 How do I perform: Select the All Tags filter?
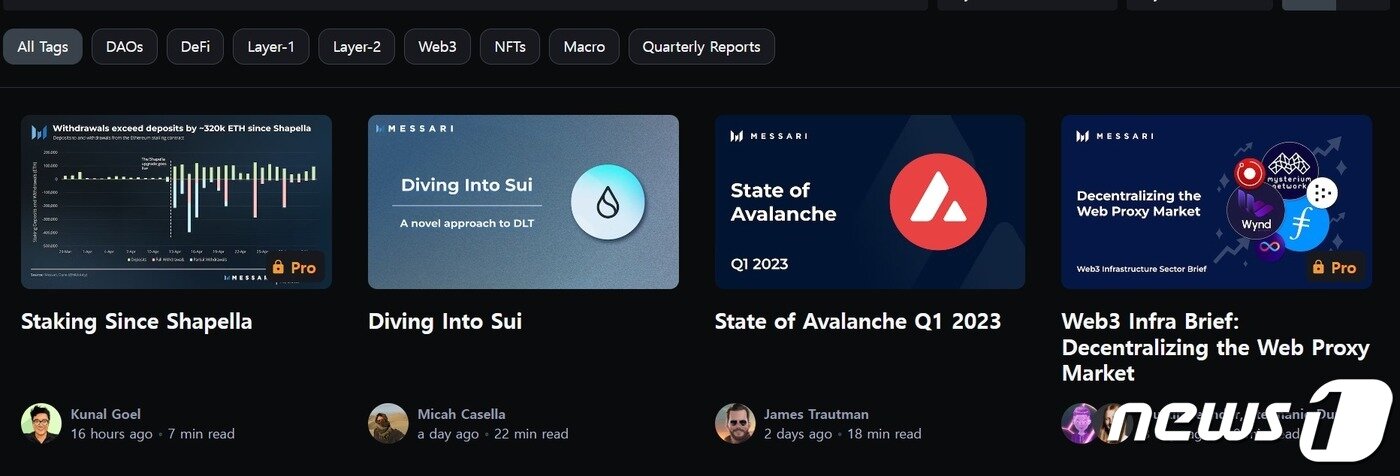coord(43,47)
